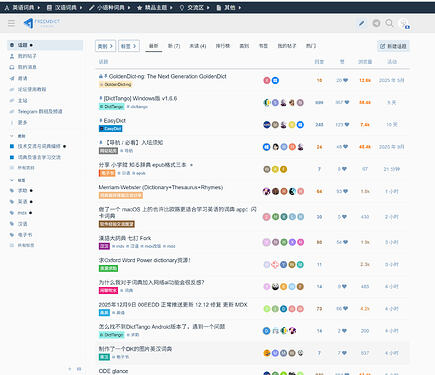Switch to the 未读 (4) tab
This screenshot has height=375, width=435.
pyautogui.click(x=198, y=46)
